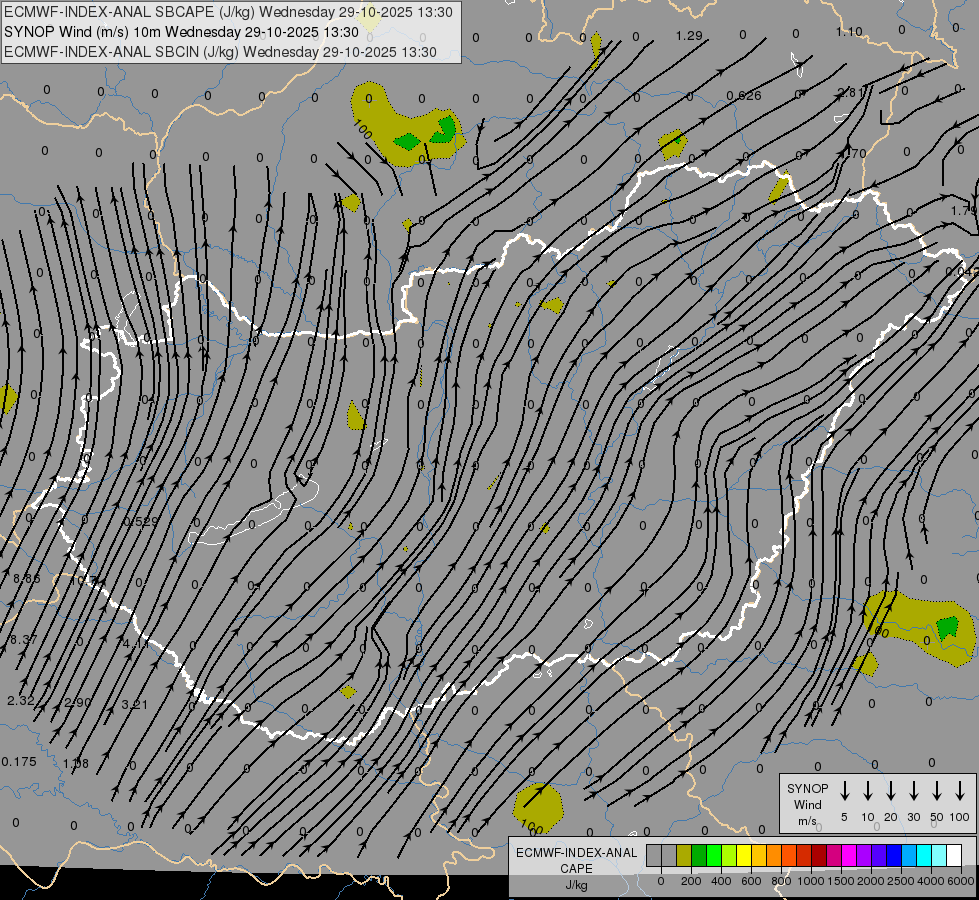Viewport: 979px width, 900px height.
Task: Click the 2000 tick on CAPE scale
Action: pyautogui.click(x=871, y=881)
